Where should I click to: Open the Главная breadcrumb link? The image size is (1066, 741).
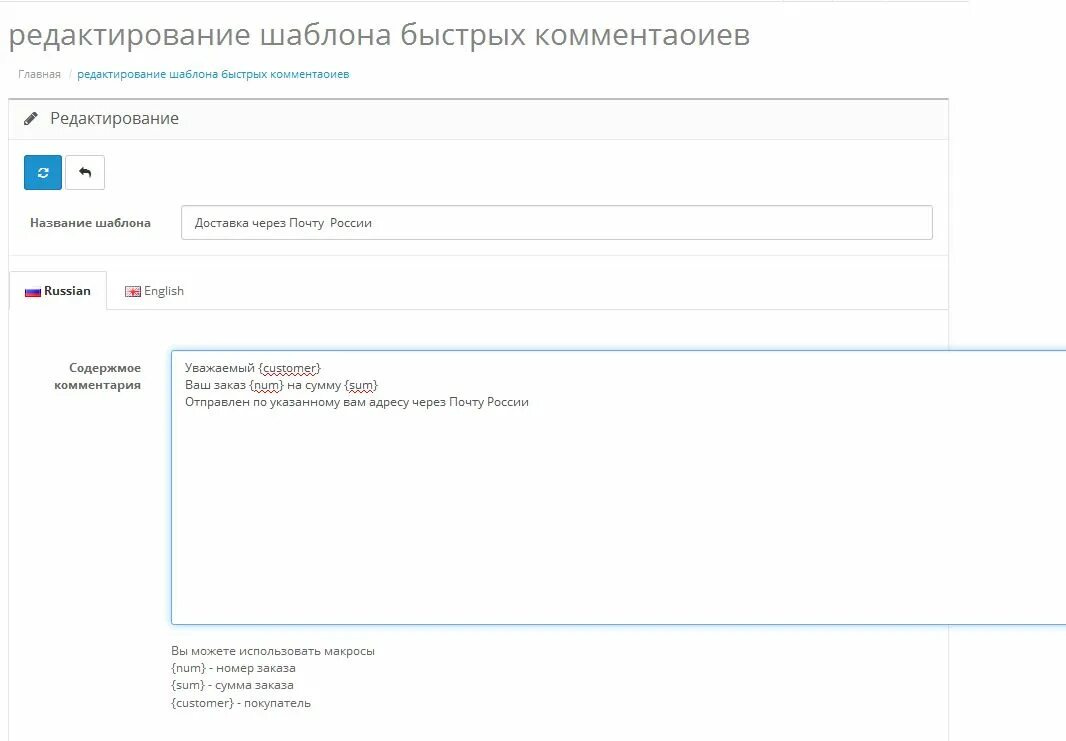(39, 74)
